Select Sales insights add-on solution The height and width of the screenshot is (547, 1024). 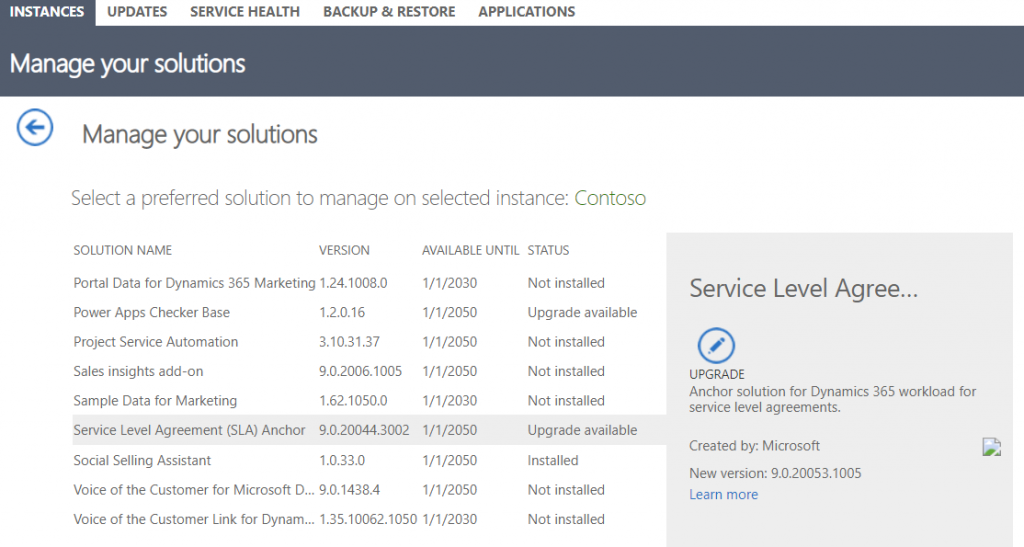click(x=369, y=371)
